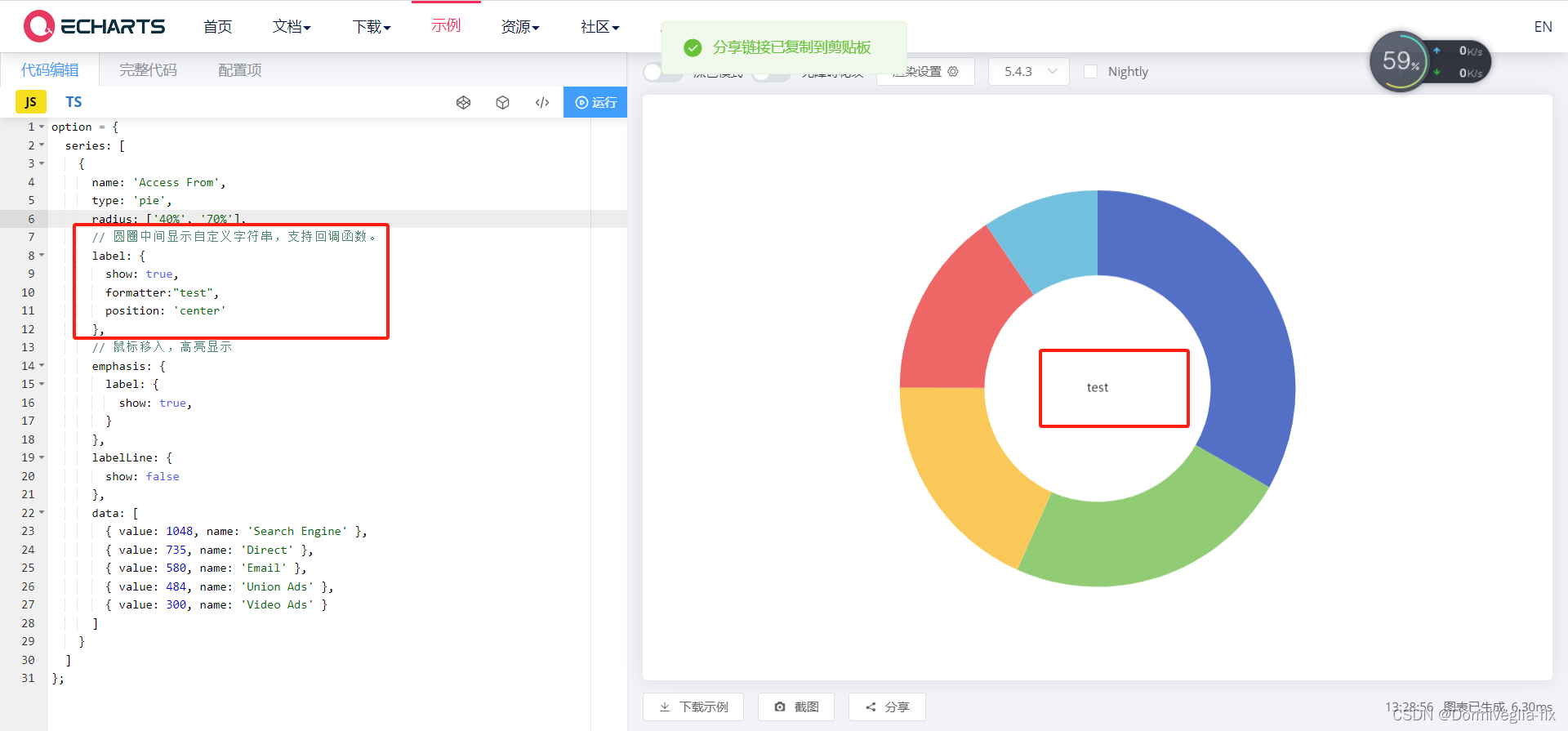Enable the Nightly checkbox

click(x=1090, y=72)
